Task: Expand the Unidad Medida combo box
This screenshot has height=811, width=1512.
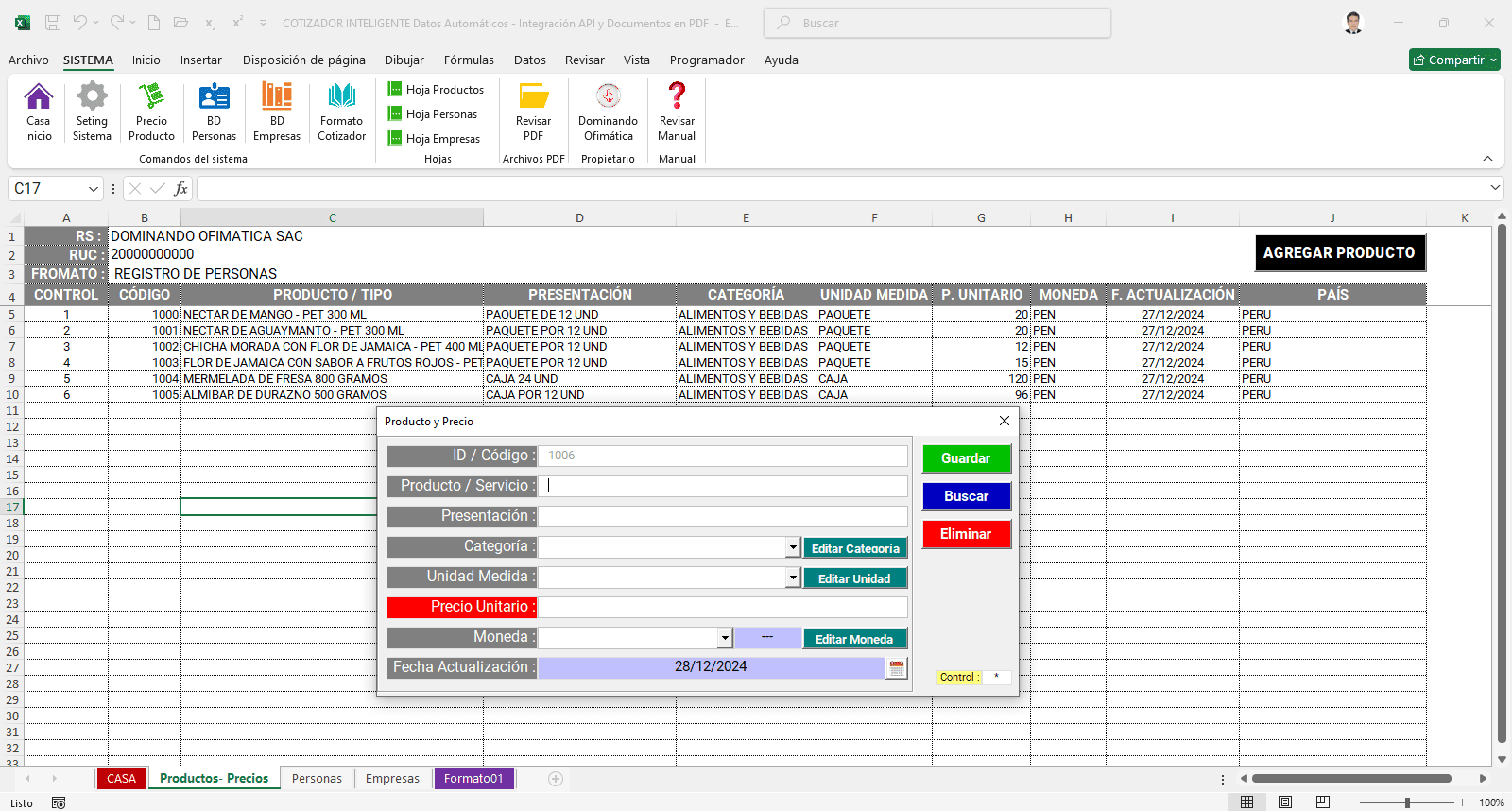Action: (x=793, y=578)
